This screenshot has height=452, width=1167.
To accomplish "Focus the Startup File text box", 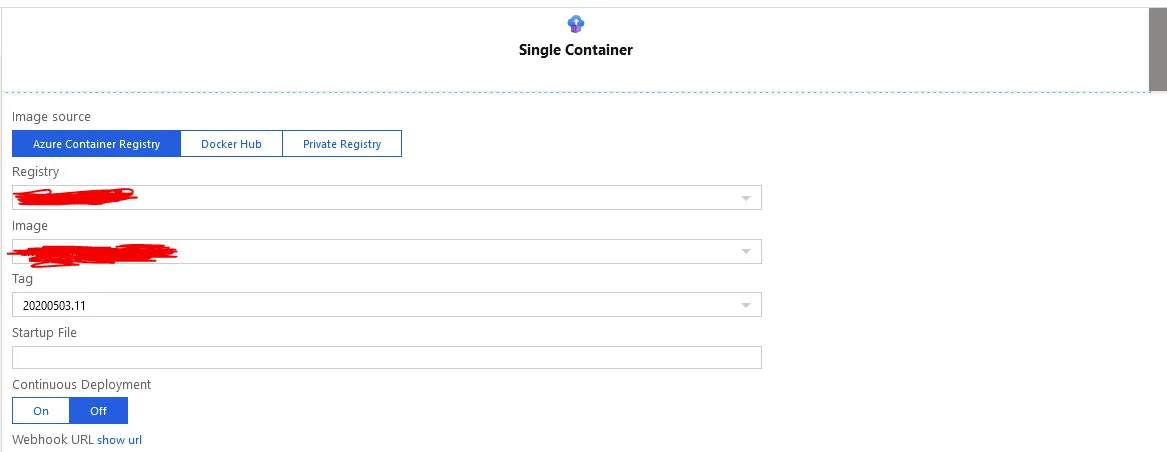I will (386, 358).
